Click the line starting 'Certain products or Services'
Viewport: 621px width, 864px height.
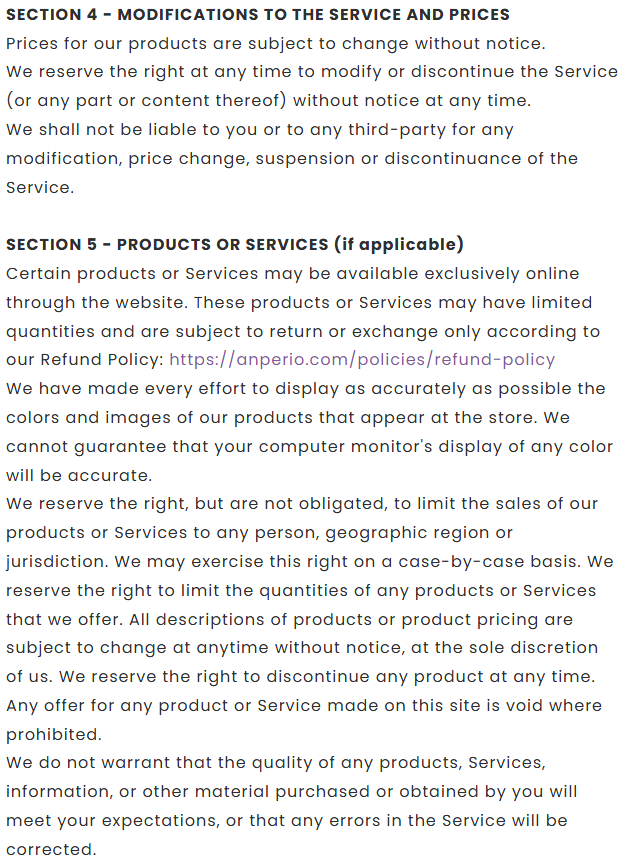click(x=293, y=274)
